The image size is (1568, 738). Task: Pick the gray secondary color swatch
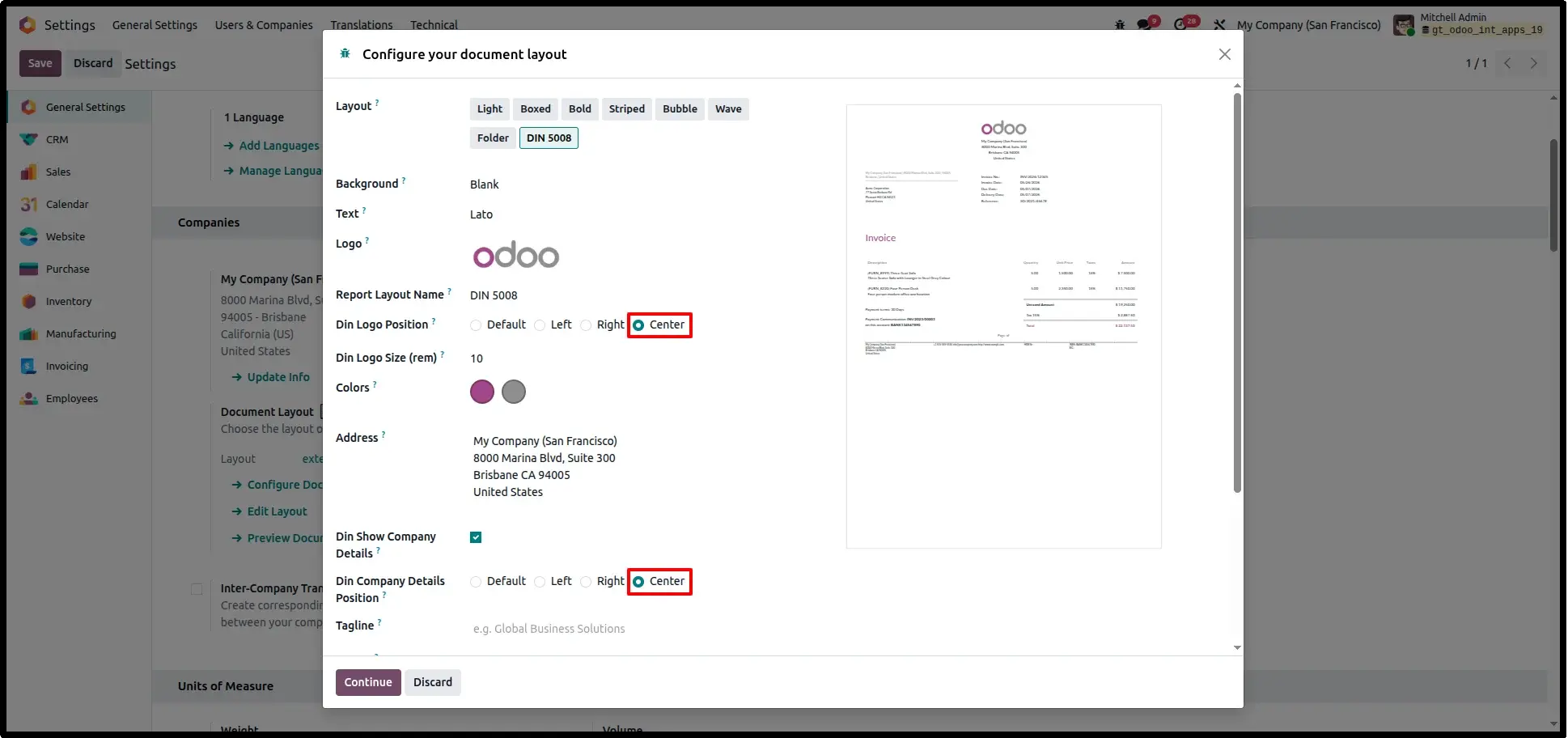click(x=514, y=392)
